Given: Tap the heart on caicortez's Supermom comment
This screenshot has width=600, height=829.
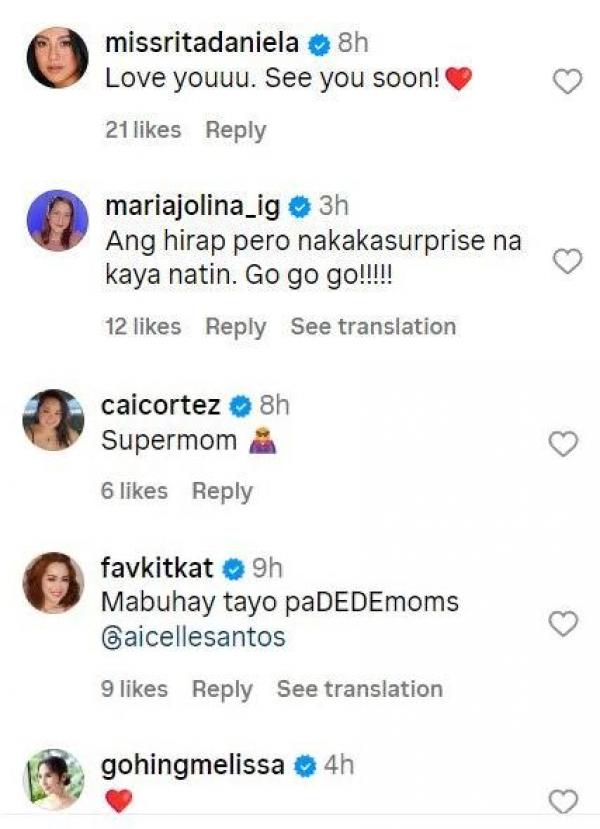Looking at the screenshot, I should 565,443.
